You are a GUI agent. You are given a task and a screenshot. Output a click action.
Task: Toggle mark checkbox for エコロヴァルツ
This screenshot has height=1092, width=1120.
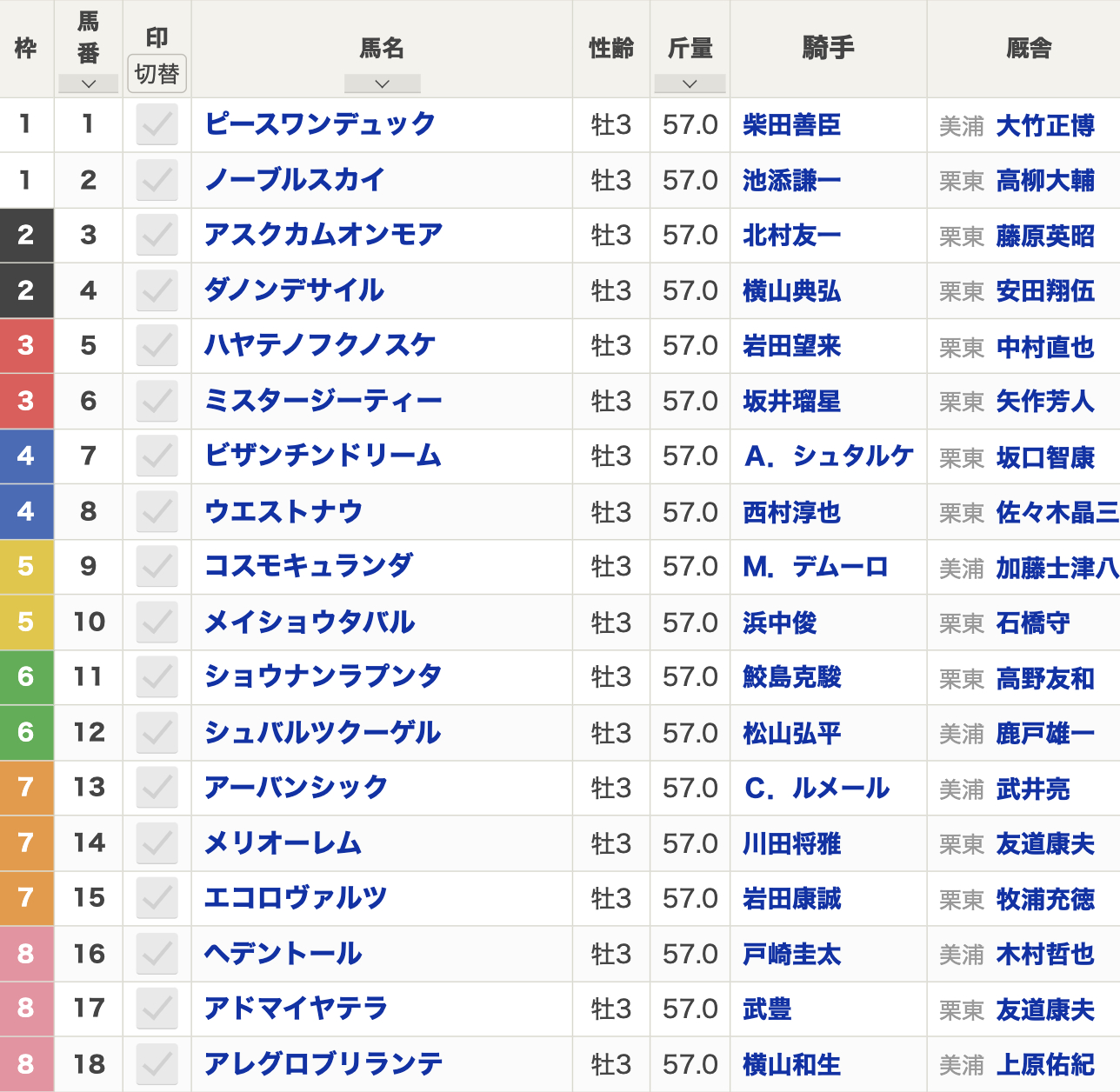coord(157,897)
